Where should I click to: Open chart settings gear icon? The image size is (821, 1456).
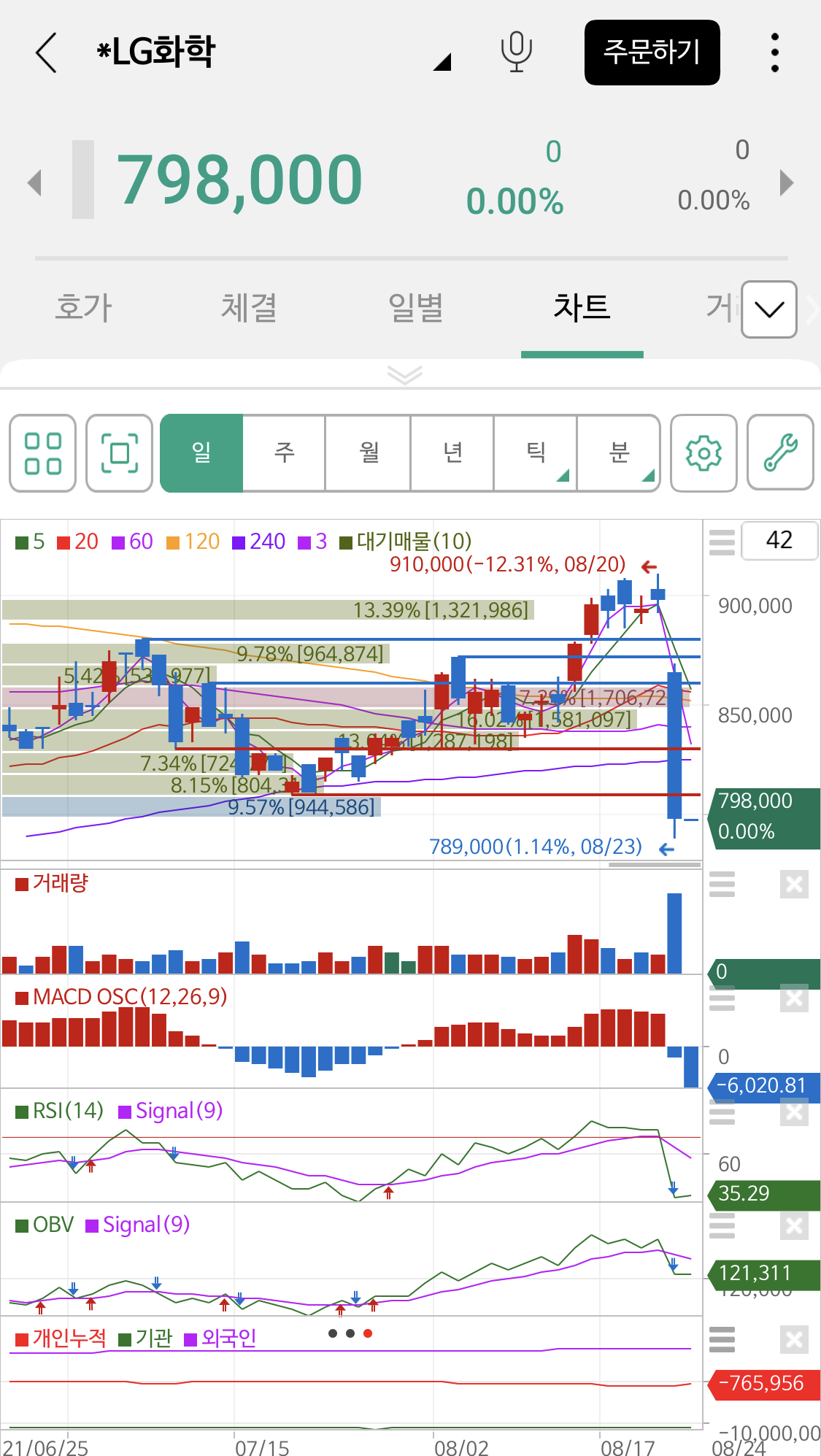[x=704, y=453]
